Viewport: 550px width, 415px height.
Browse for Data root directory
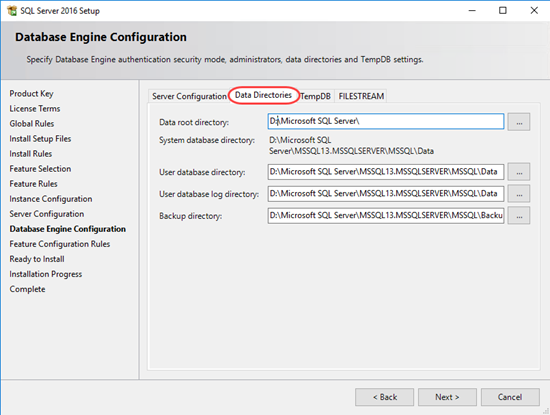tap(519, 122)
